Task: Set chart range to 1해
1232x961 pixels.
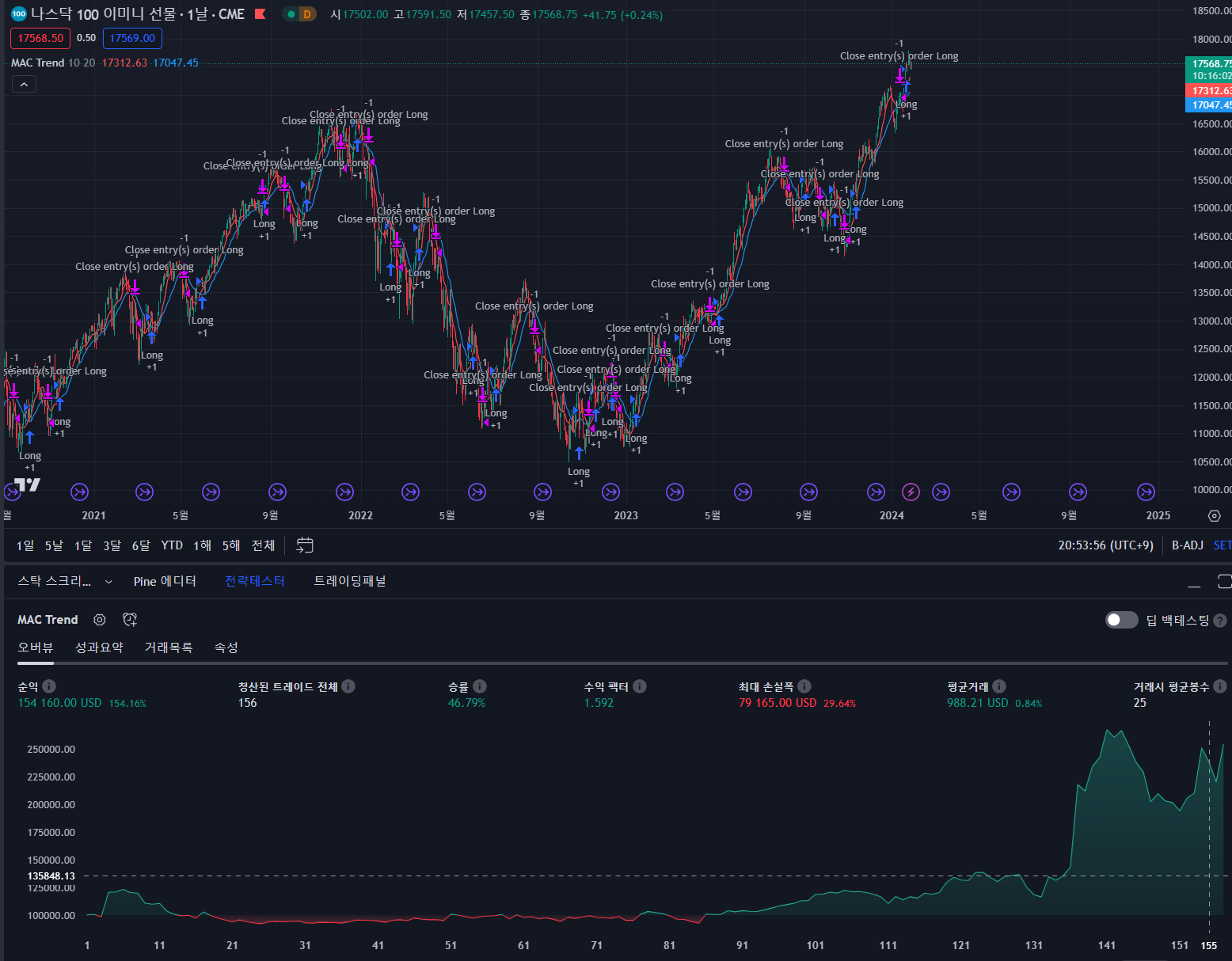Action: (203, 545)
